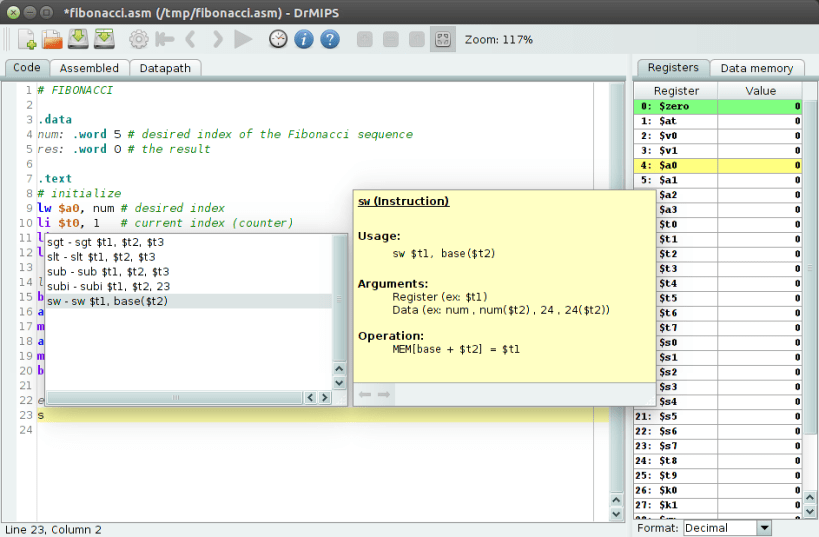Switch to the Assembled tab
819x537 pixels.
tap(89, 68)
